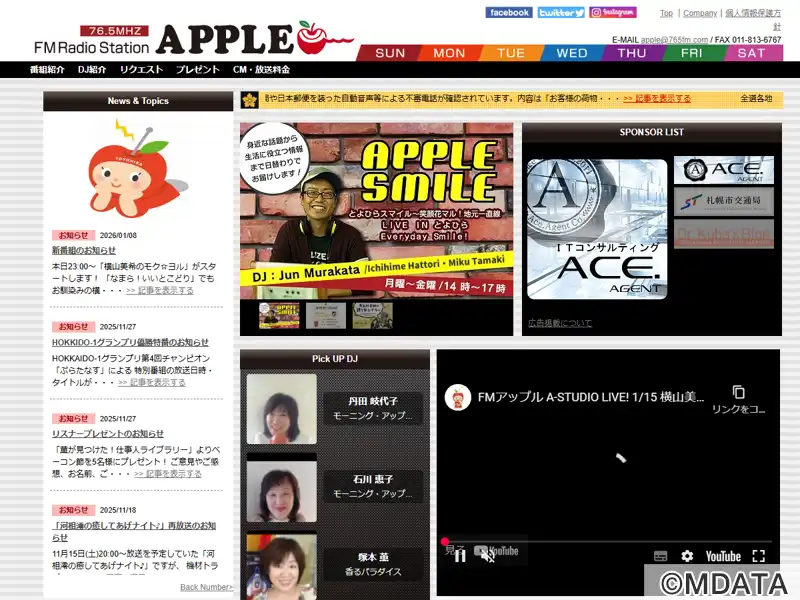Select the first Apple Smile slide thumbnail
This screenshot has height=600, width=800.
coord(279,315)
